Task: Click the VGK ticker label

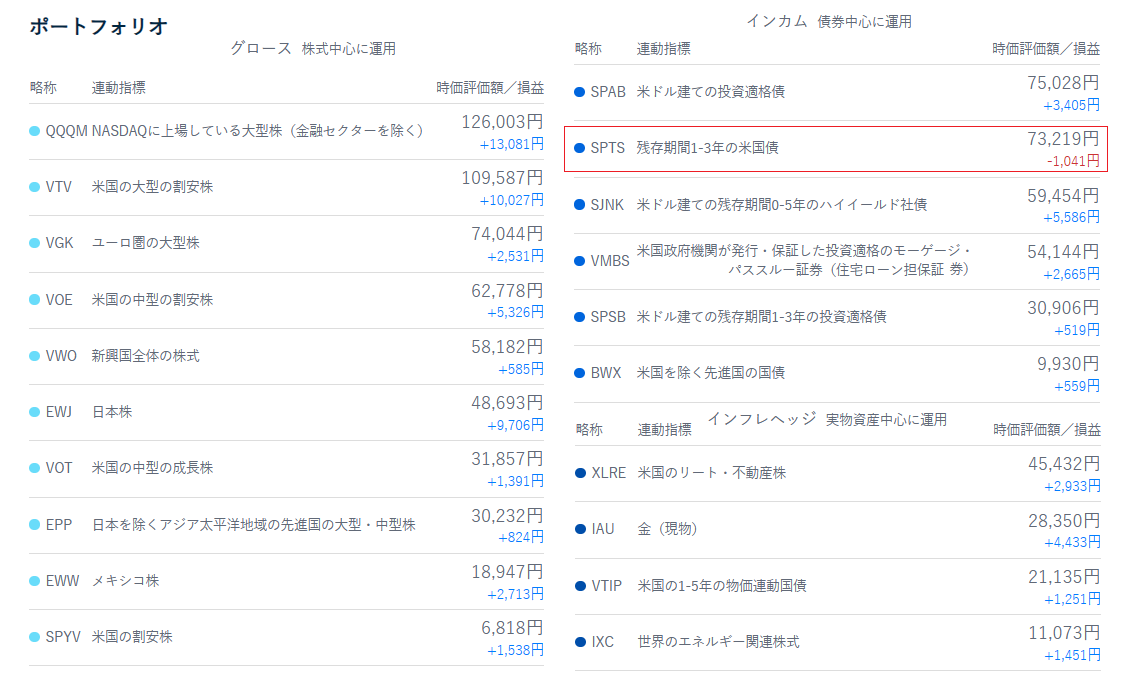Action: pos(60,243)
